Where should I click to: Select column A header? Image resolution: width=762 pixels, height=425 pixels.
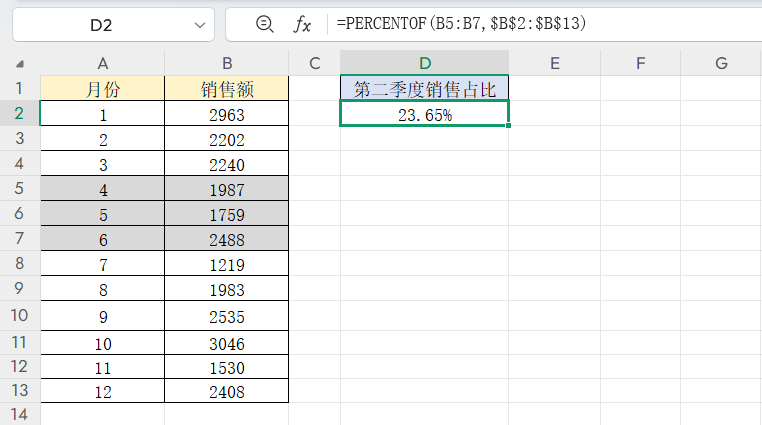[x=102, y=64]
